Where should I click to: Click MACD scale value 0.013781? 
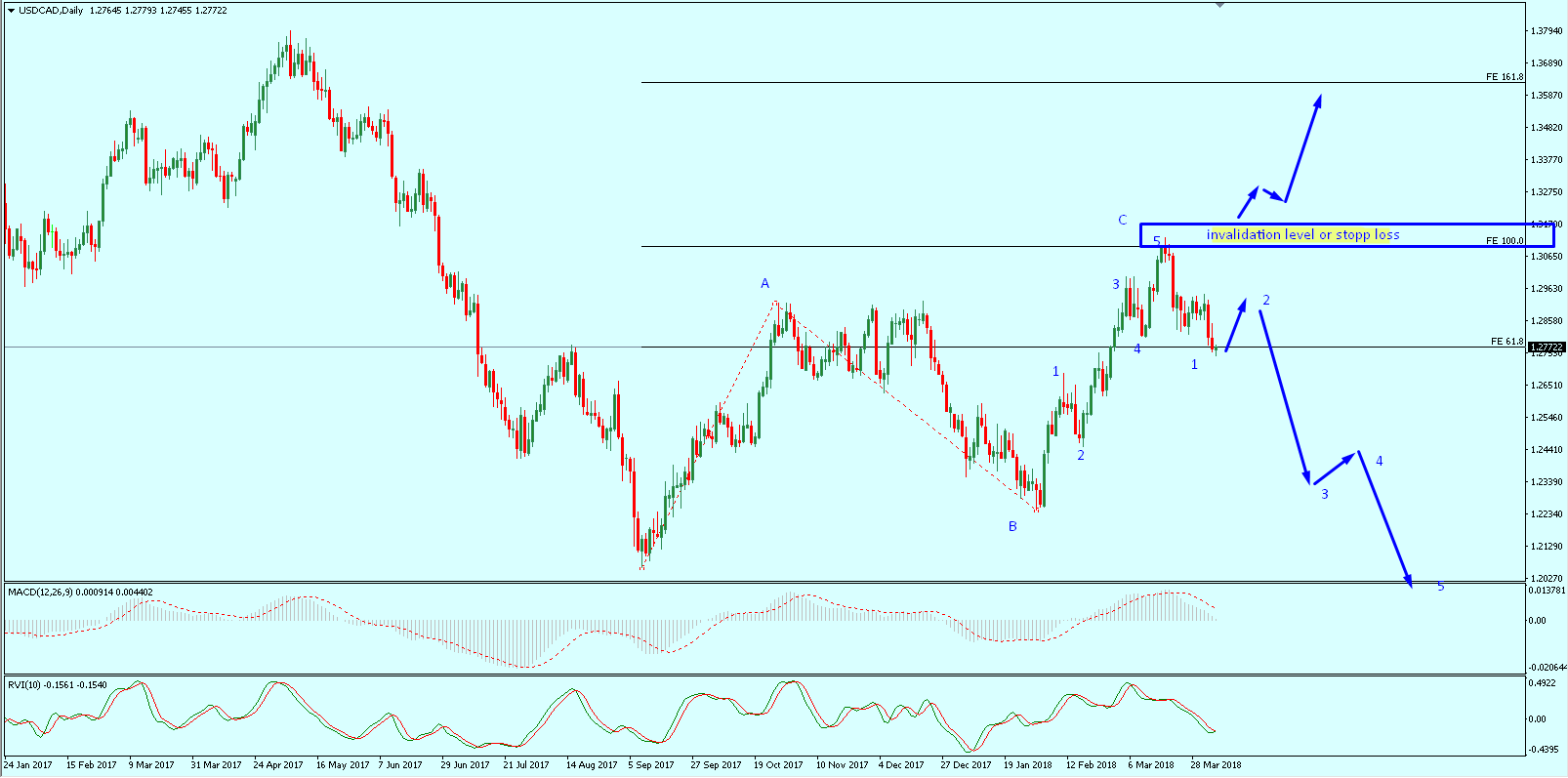pos(1547,591)
